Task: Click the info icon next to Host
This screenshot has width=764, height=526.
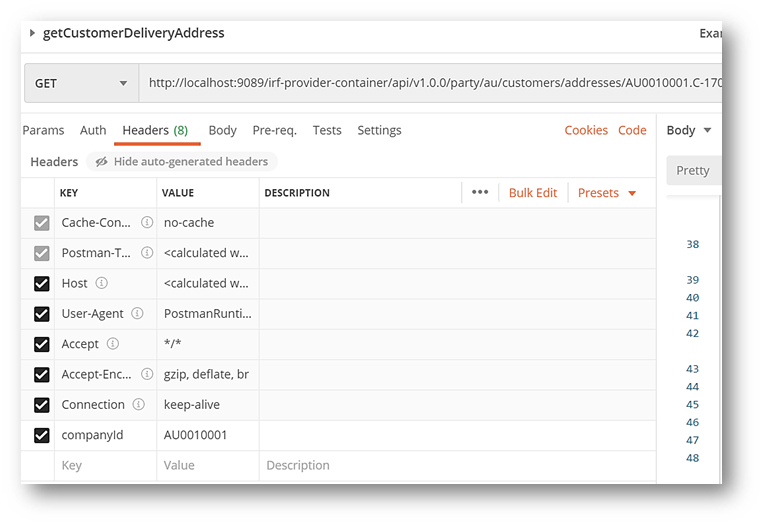Action: coord(101,284)
